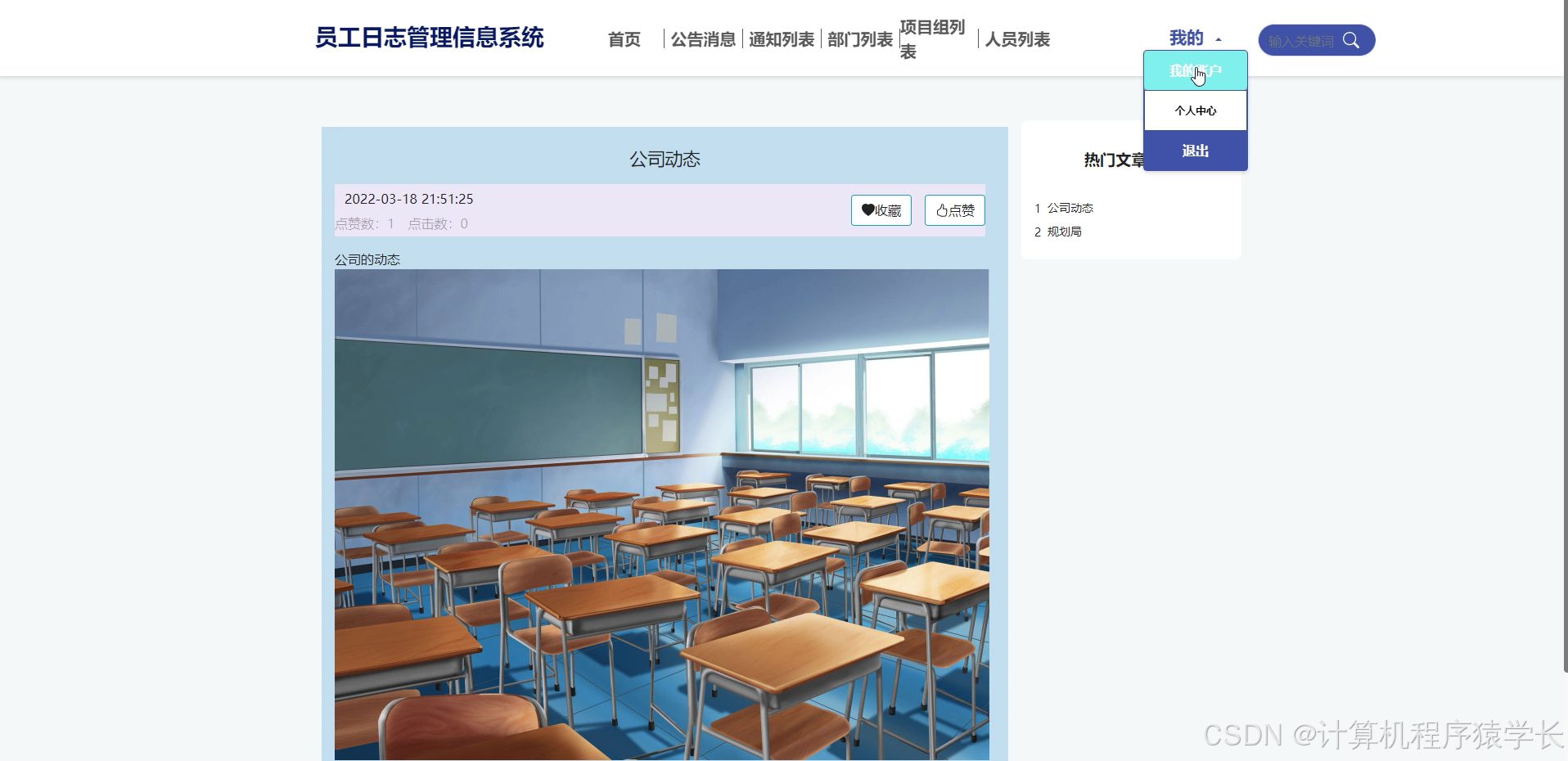The width and height of the screenshot is (1568, 761).
Task: Open the 公告消息 page
Action: click(703, 39)
